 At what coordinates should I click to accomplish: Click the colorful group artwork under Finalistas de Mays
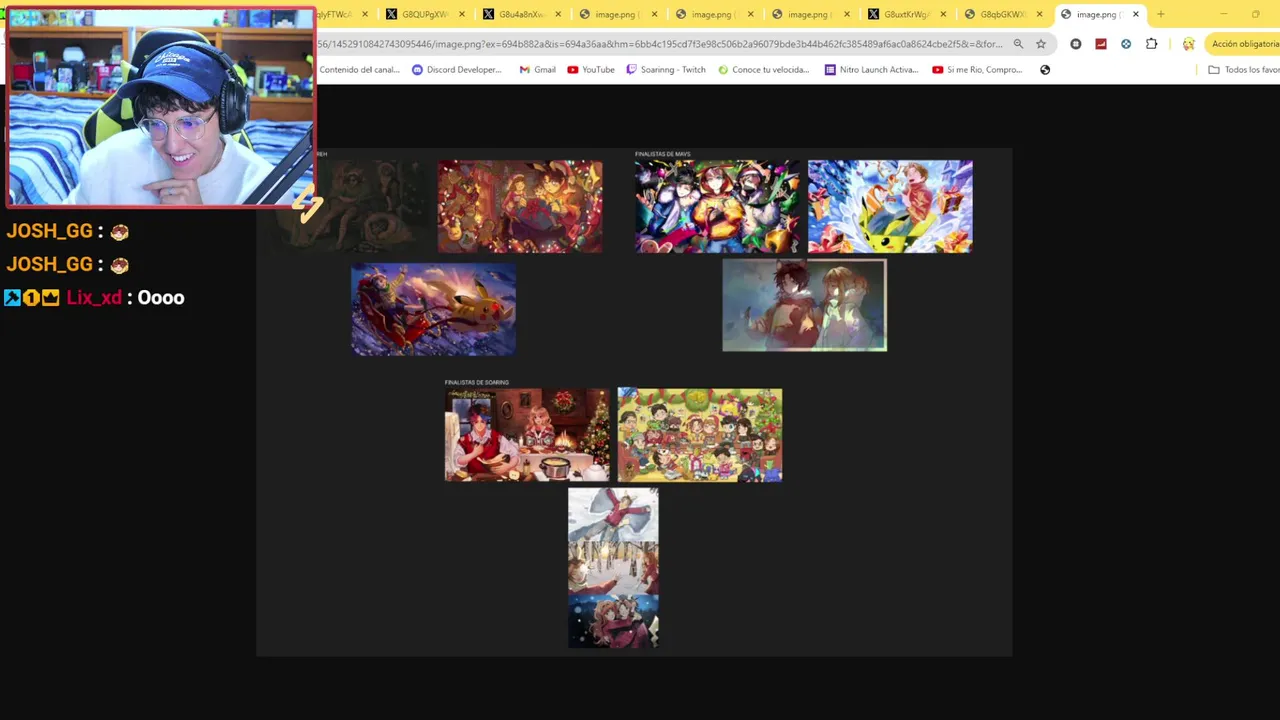click(717, 206)
